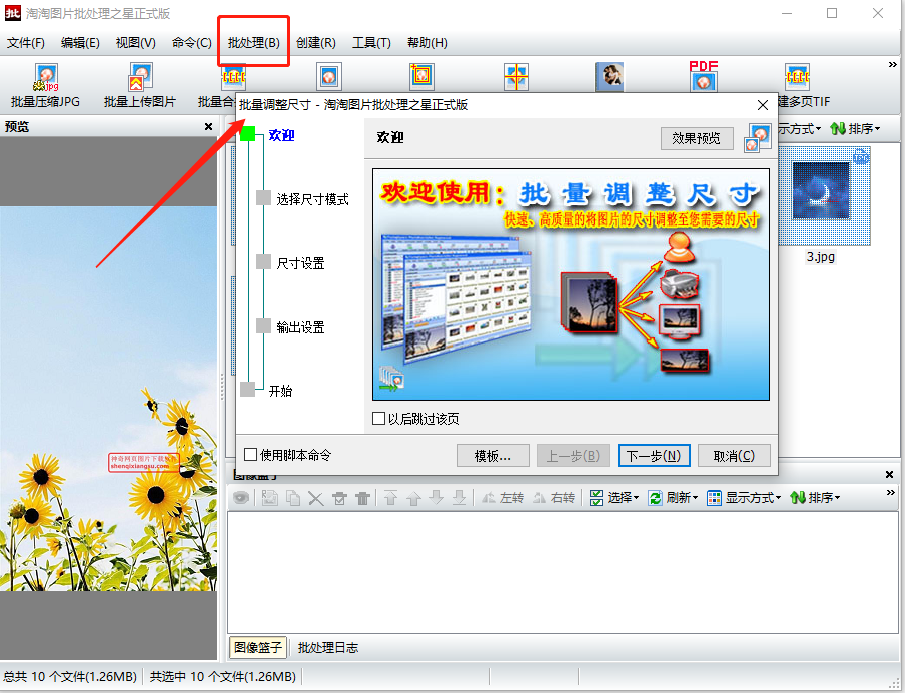
Task: Click the eye view icon in the basket toolbar
Action: coord(241,497)
